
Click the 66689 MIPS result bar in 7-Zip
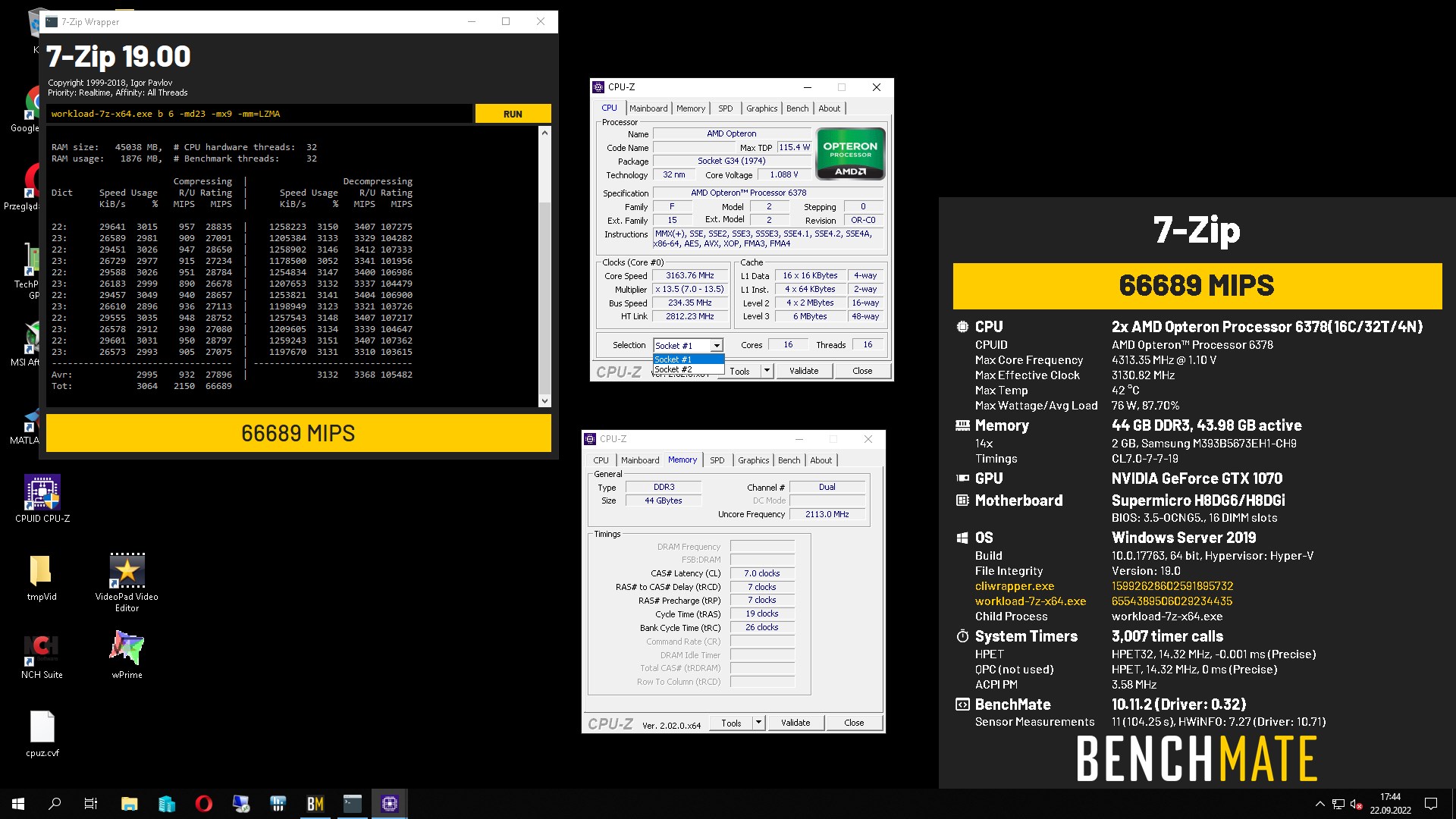298,433
